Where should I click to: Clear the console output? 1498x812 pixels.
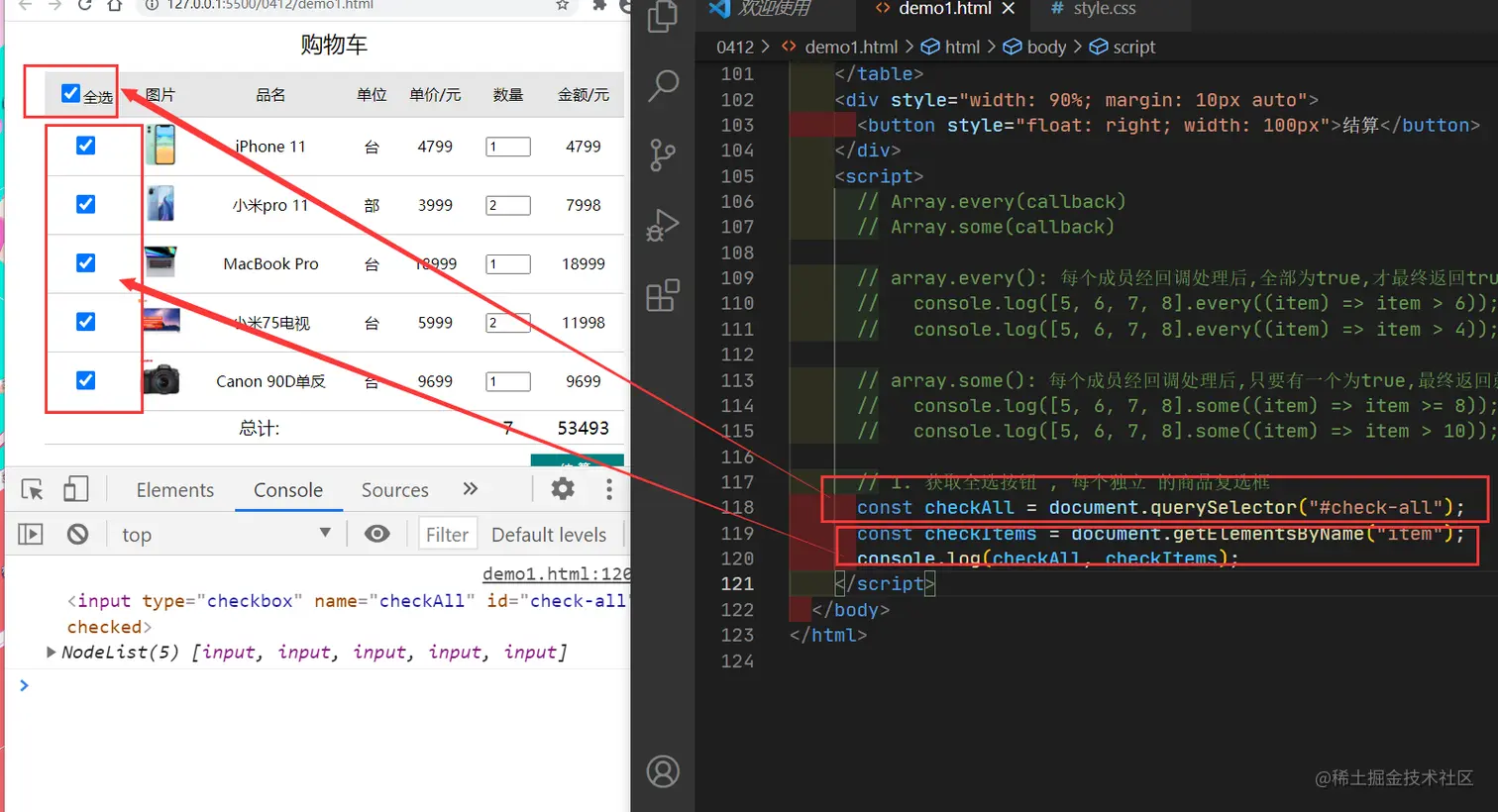click(x=77, y=534)
